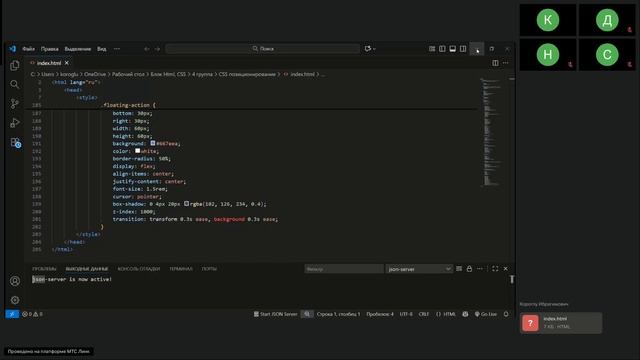
Task: Toggle the primary side bar
Action: [442, 49]
